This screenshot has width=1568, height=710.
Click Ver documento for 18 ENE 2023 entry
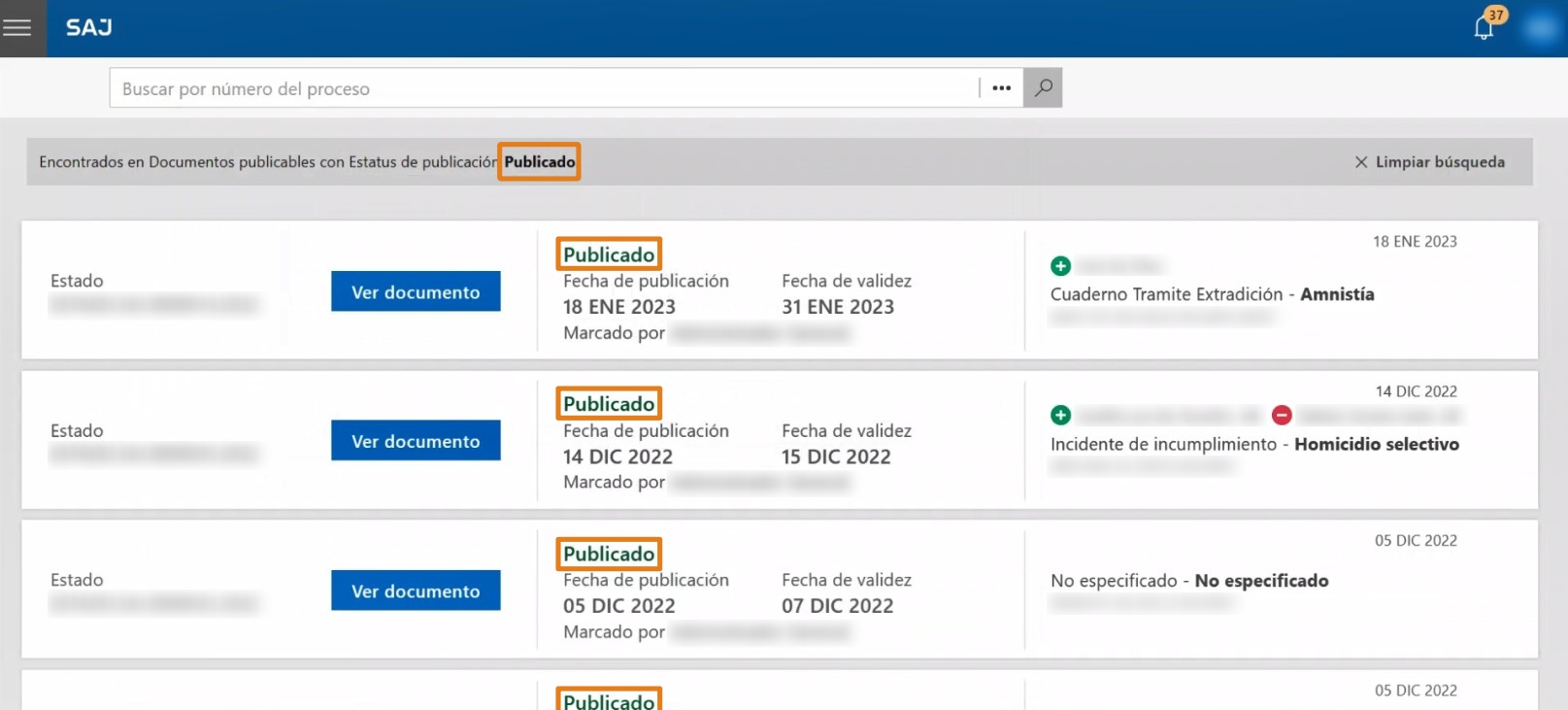click(x=416, y=291)
